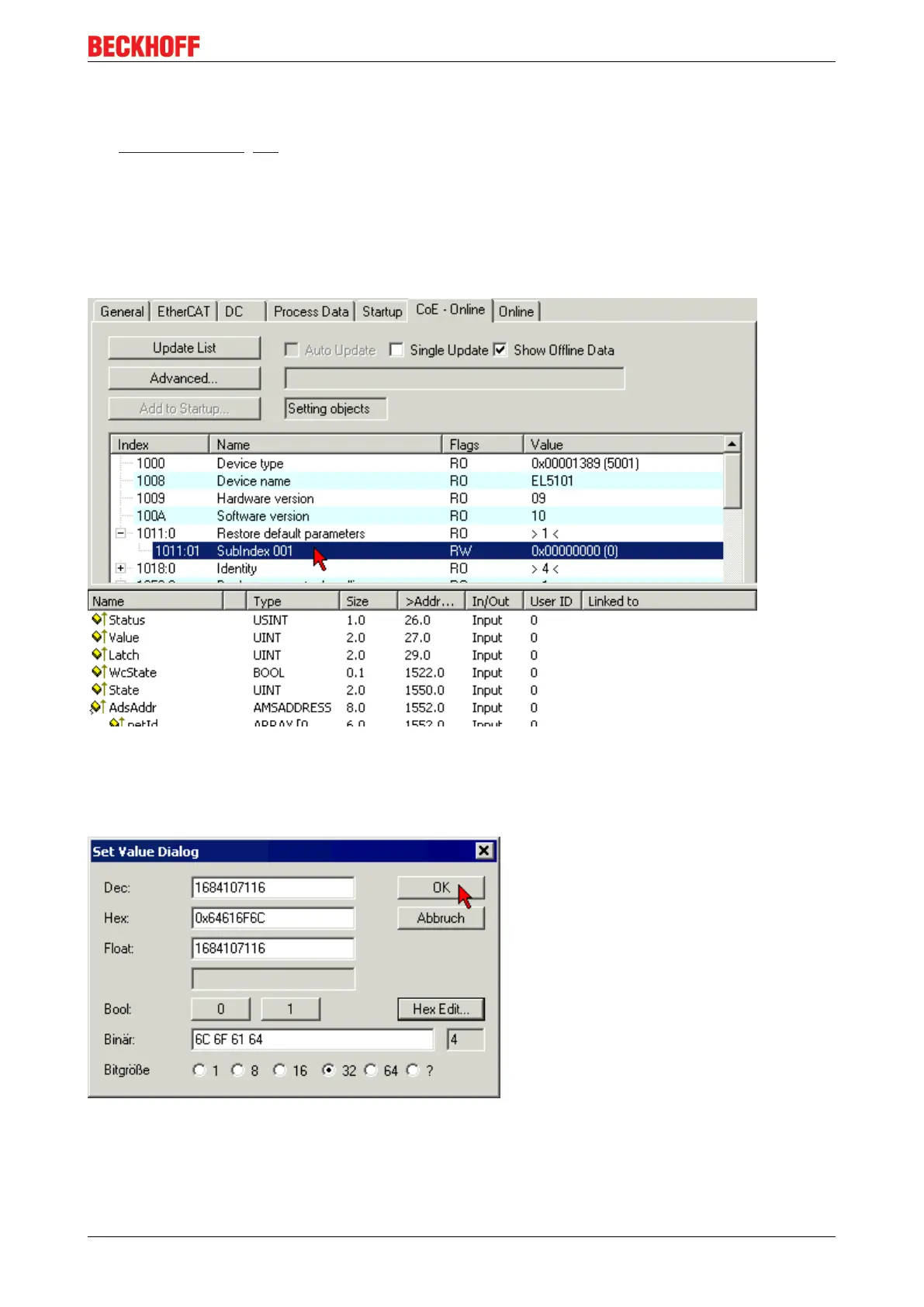Select the CoE - Online tab
924x1307 pixels.
(x=451, y=310)
